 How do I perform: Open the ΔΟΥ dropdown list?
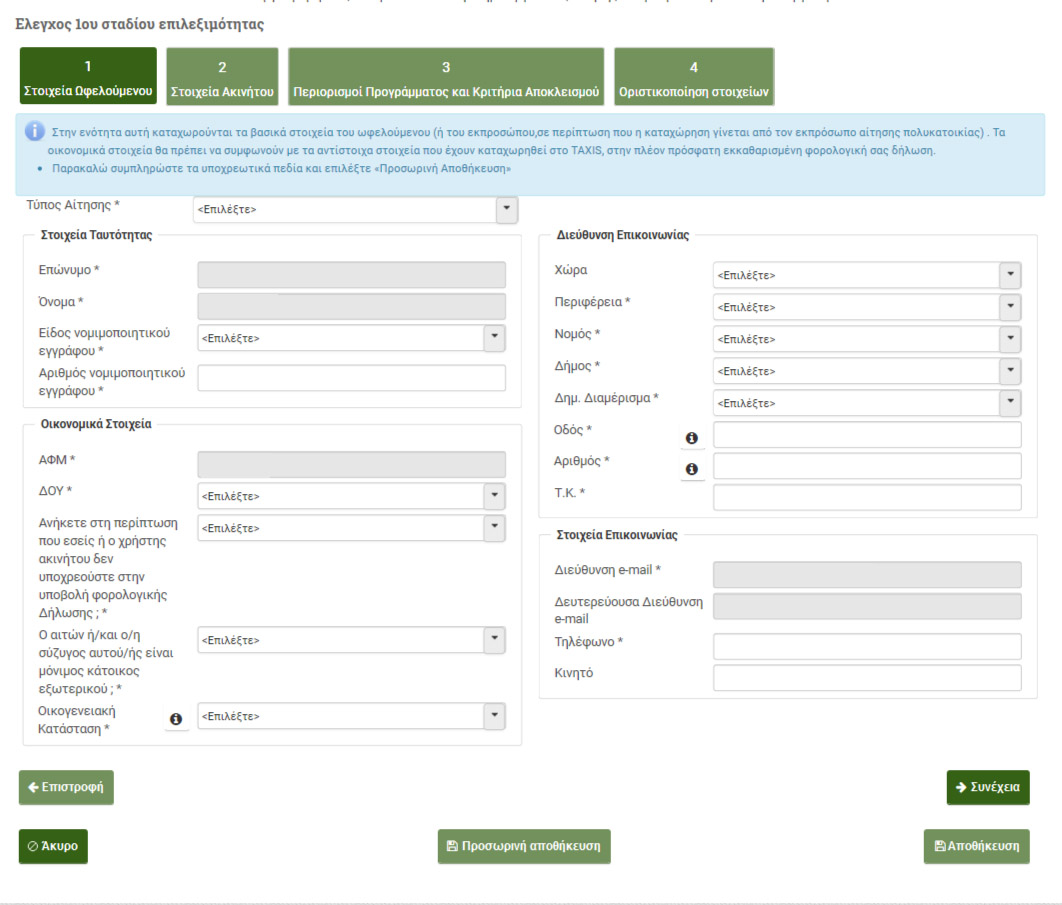[351, 496]
